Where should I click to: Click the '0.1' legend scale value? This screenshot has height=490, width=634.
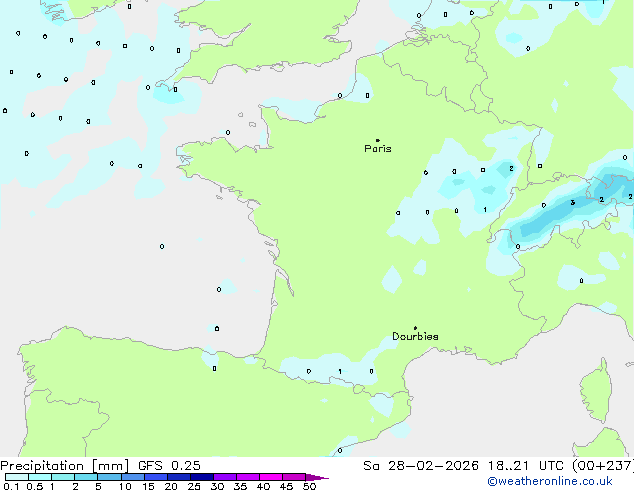coord(11,486)
